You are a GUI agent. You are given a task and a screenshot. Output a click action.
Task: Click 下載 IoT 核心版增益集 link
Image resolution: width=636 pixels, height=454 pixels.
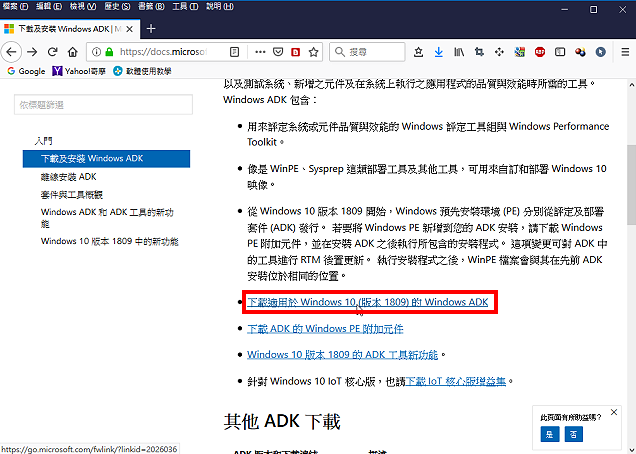[456, 381]
